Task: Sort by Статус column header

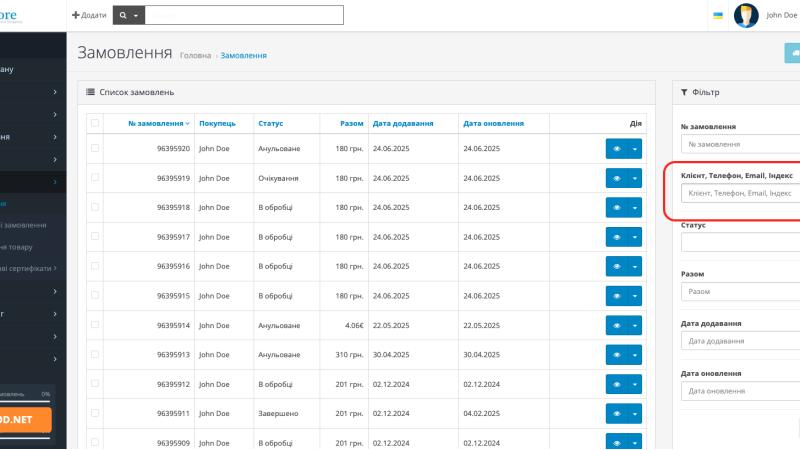Action: 270,123
